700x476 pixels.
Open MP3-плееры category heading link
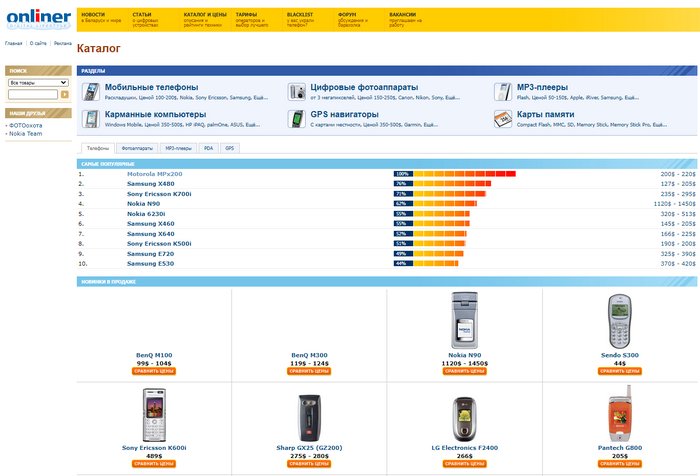click(x=542, y=88)
